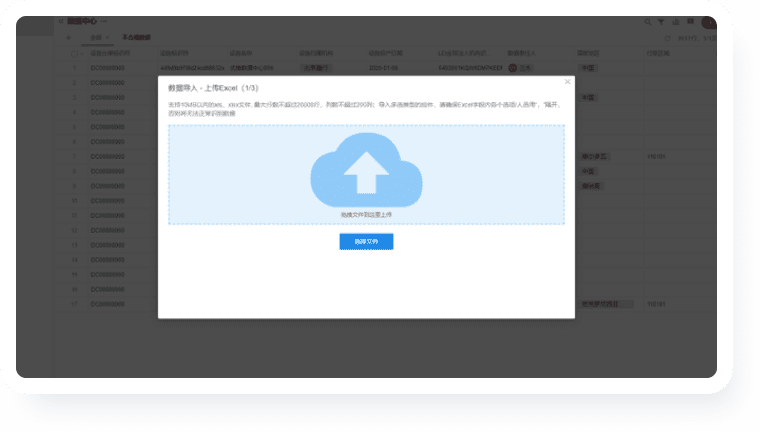This screenshot has width=760, height=432.
Task: Click the filter funnel icon in background
Action: 661,22
